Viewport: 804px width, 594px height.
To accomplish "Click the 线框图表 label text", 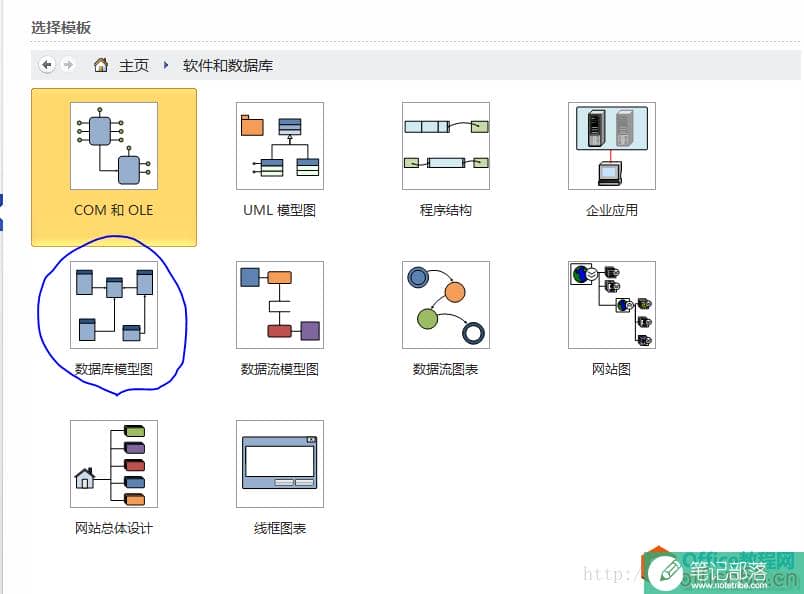I will (280, 528).
